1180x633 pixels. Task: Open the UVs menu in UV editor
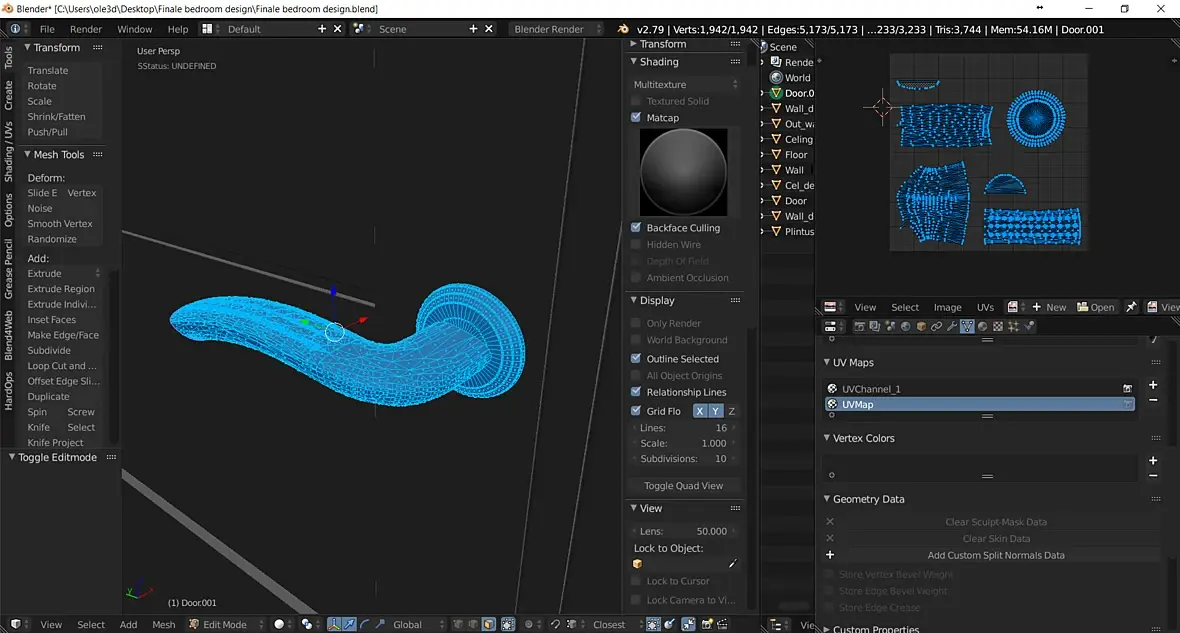click(985, 307)
